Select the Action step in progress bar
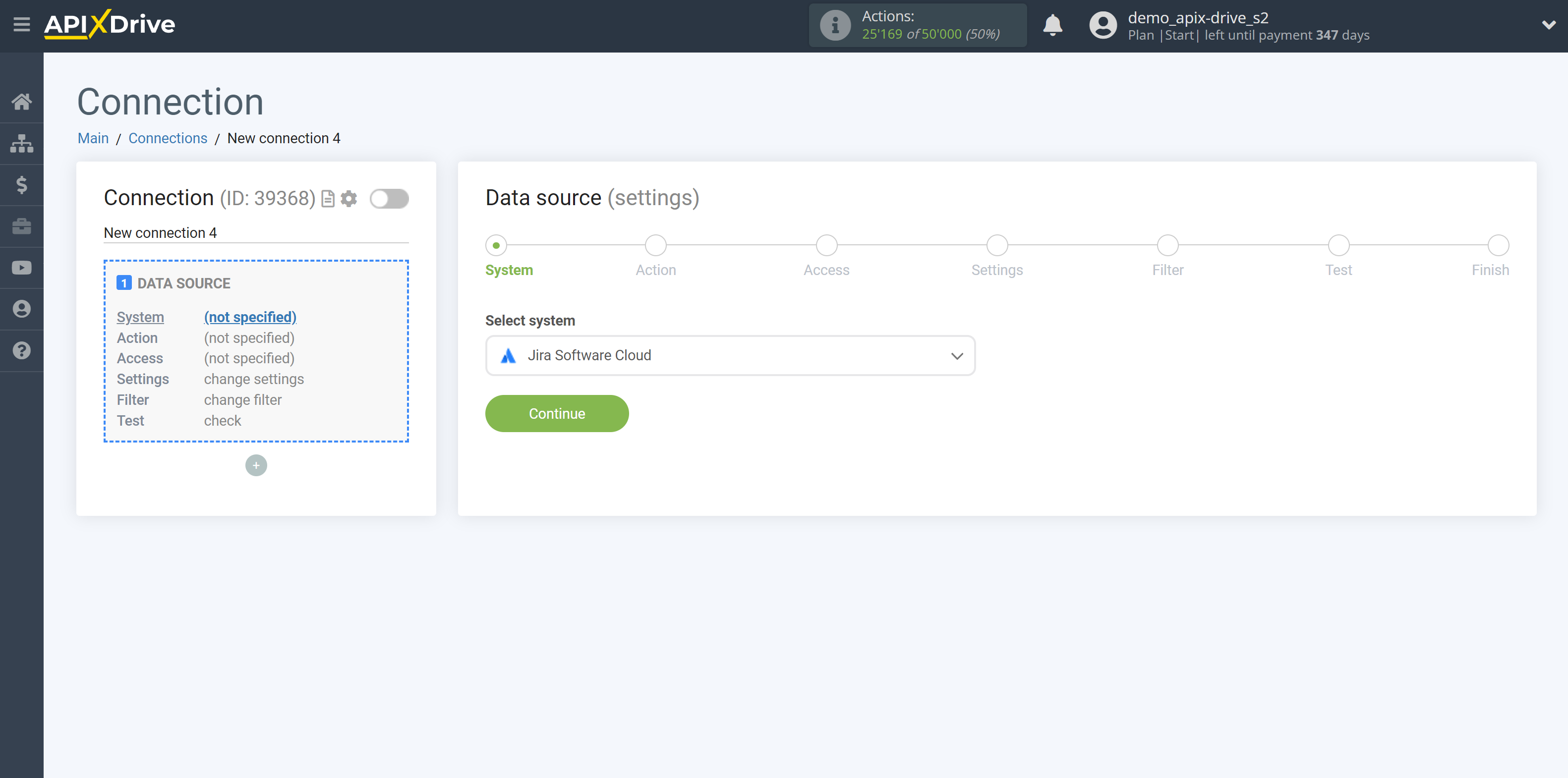The width and height of the screenshot is (1568, 778). pyautogui.click(x=655, y=244)
